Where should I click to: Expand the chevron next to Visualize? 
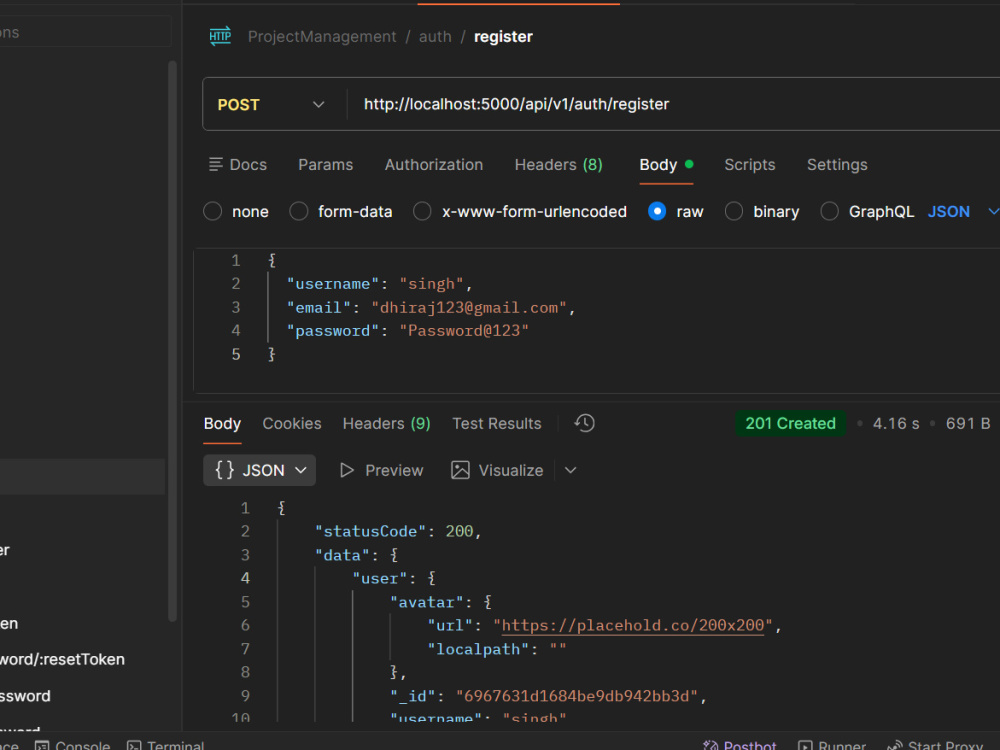click(x=571, y=470)
